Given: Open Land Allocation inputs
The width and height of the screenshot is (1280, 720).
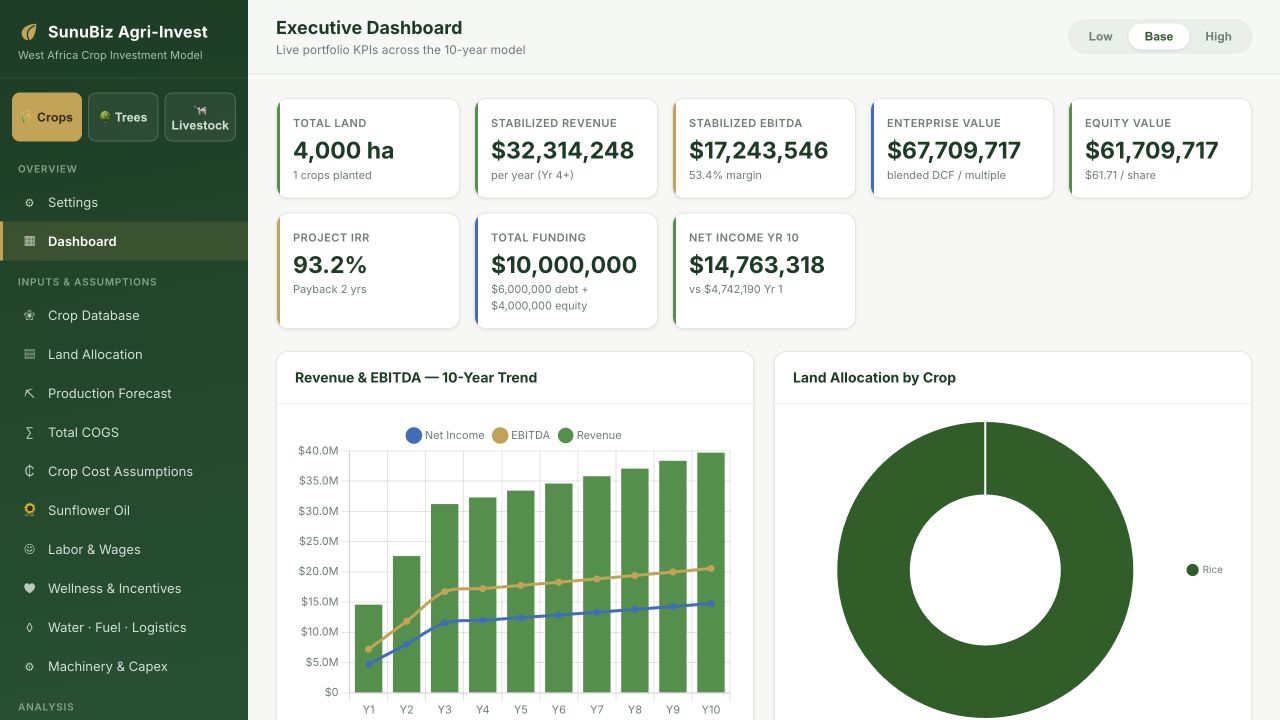Looking at the screenshot, I should pos(124,354).
